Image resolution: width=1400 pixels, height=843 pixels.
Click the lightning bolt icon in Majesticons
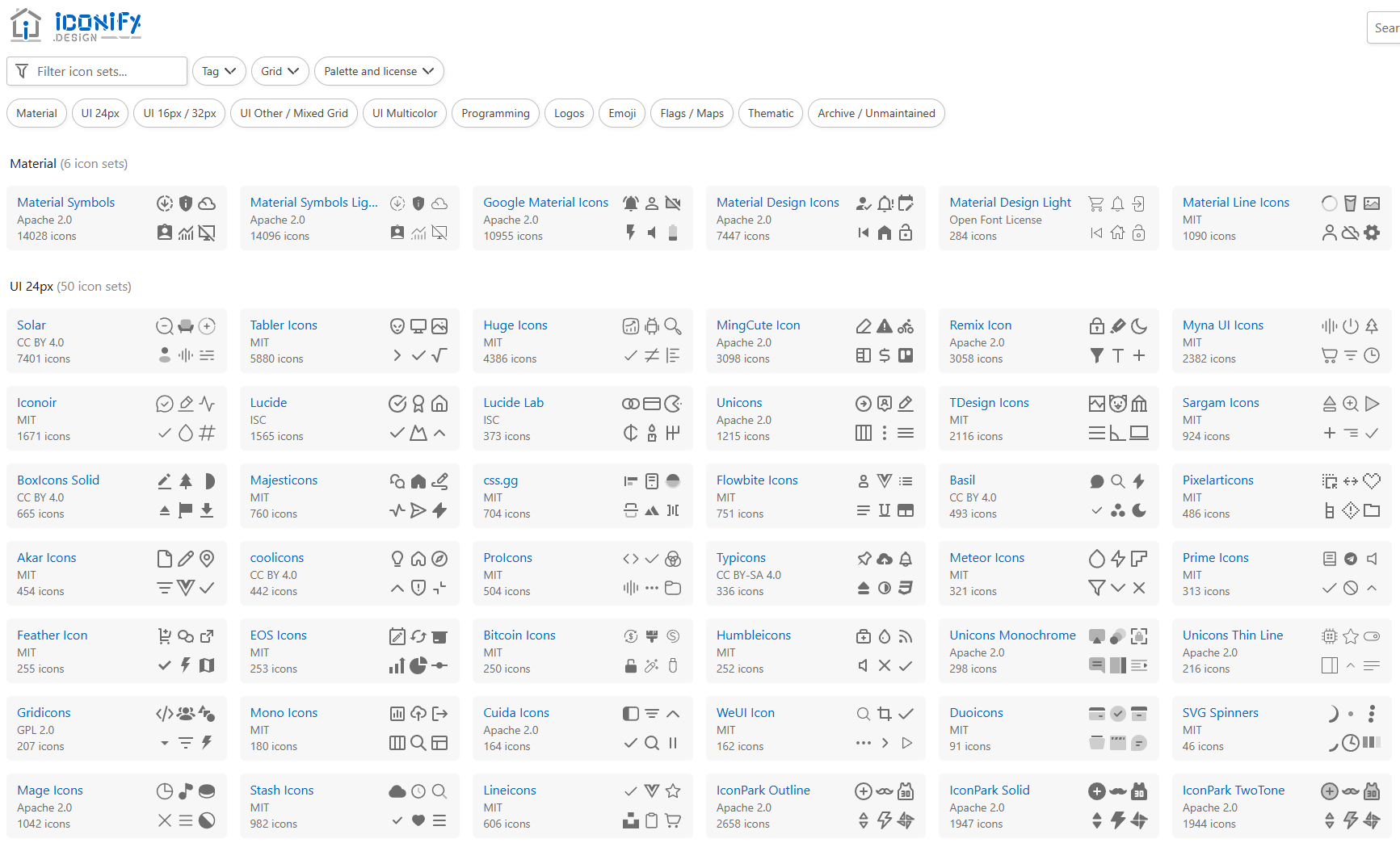tap(439, 510)
